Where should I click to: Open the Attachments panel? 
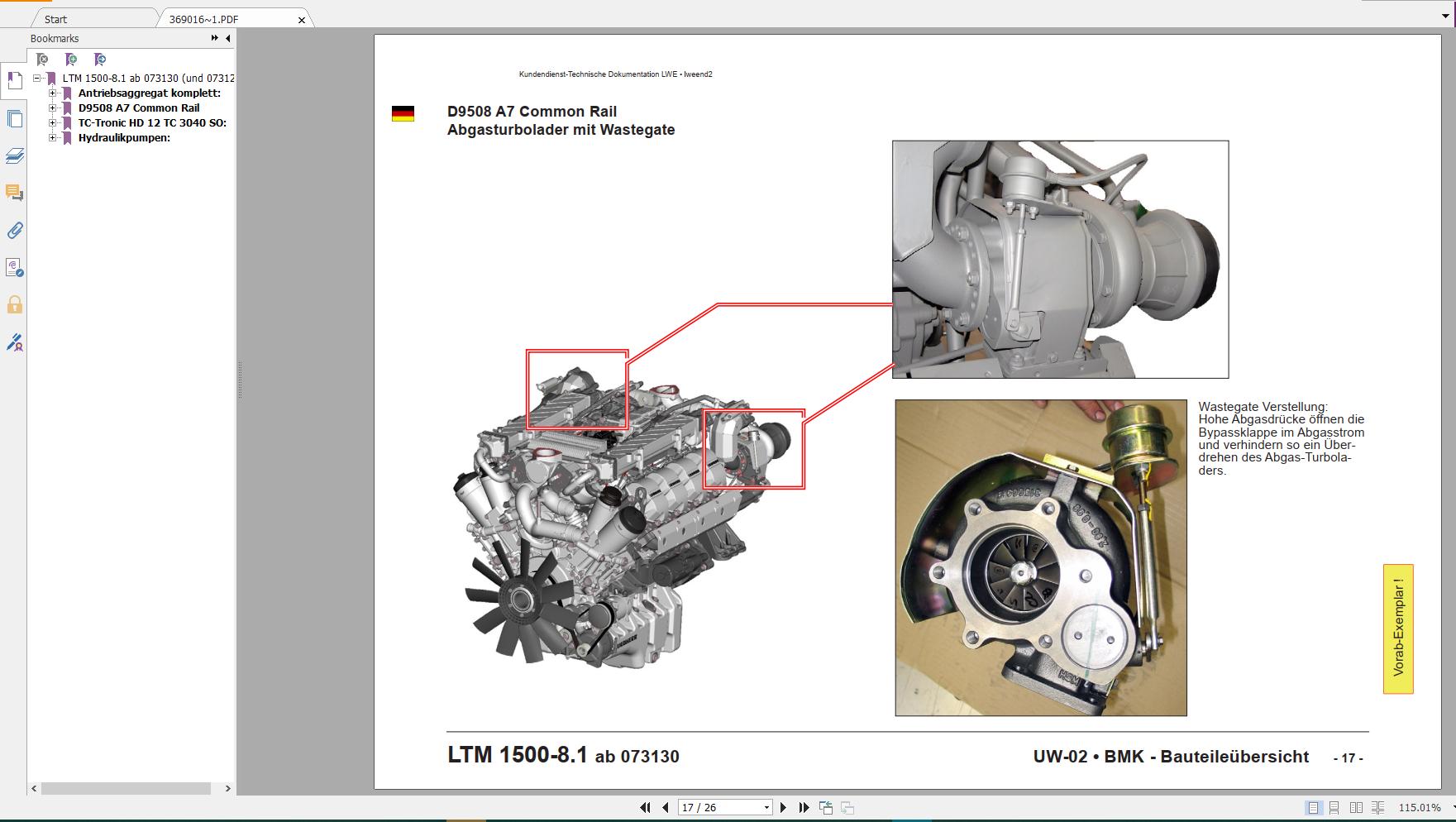pyautogui.click(x=14, y=232)
